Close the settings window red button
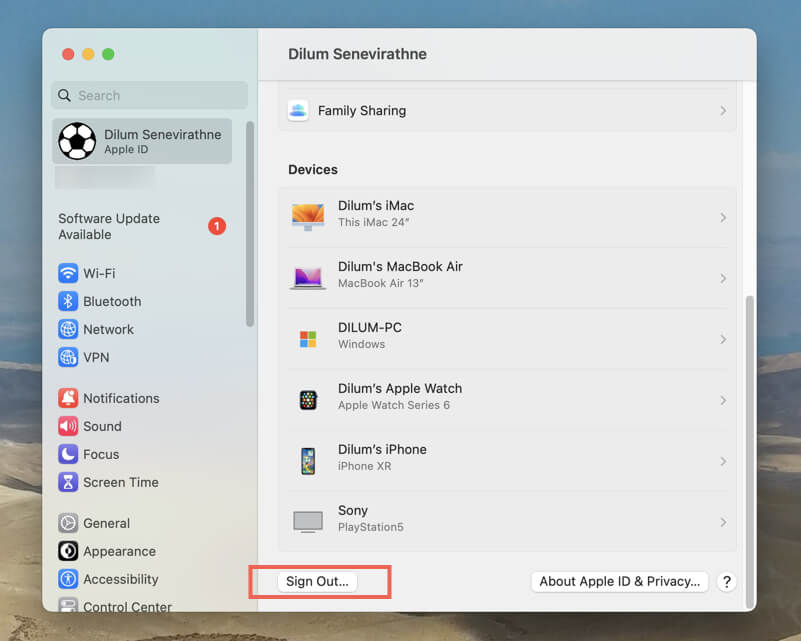The width and height of the screenshot is (801, 641). (x=68, y=54)
